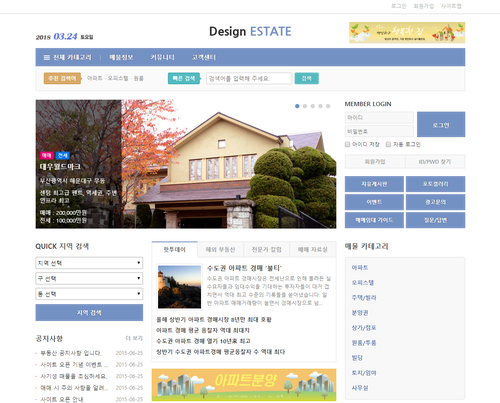
Task: Switch to the 해외 부동산 tab
Action: 220,249
